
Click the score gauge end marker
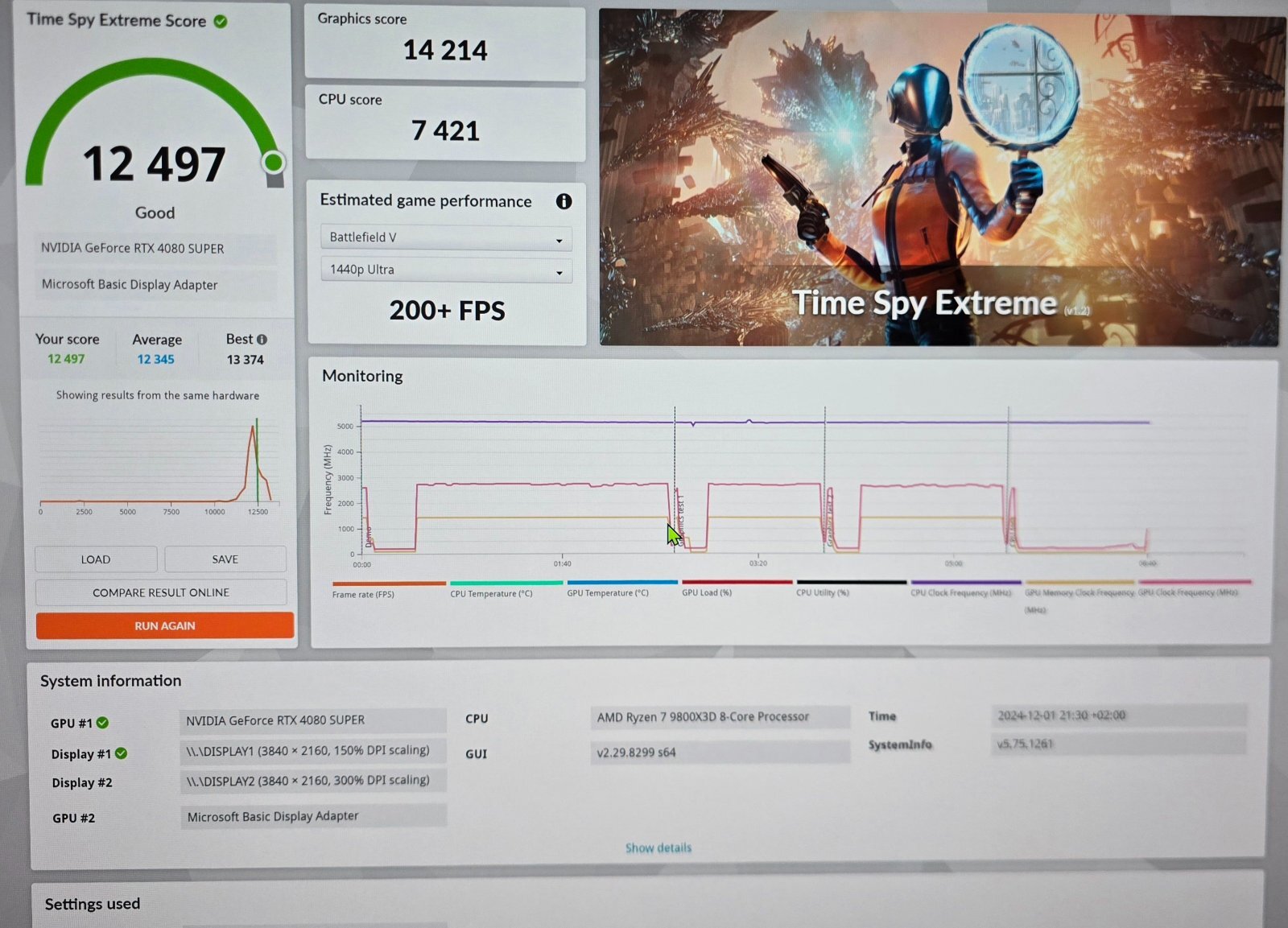click(x=274, y=163)
